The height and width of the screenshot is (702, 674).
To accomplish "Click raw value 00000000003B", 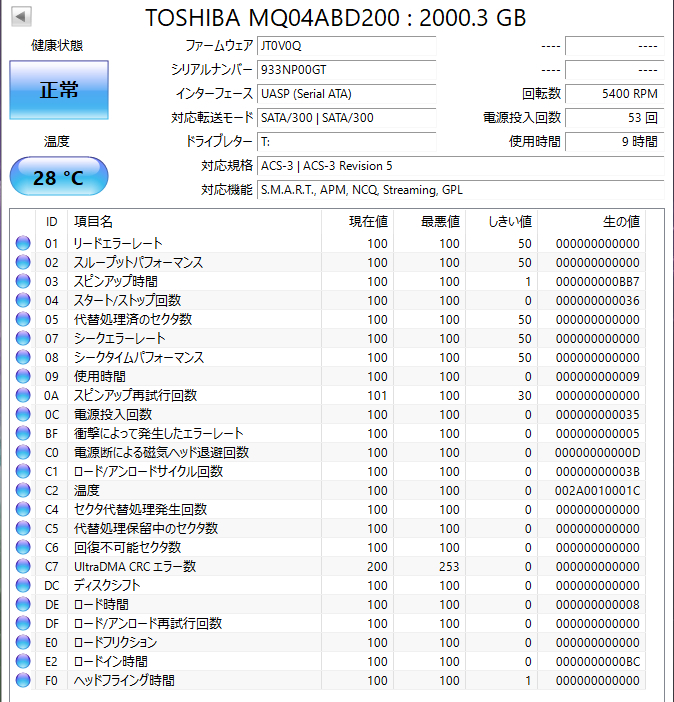I will [x=597, y=472].
